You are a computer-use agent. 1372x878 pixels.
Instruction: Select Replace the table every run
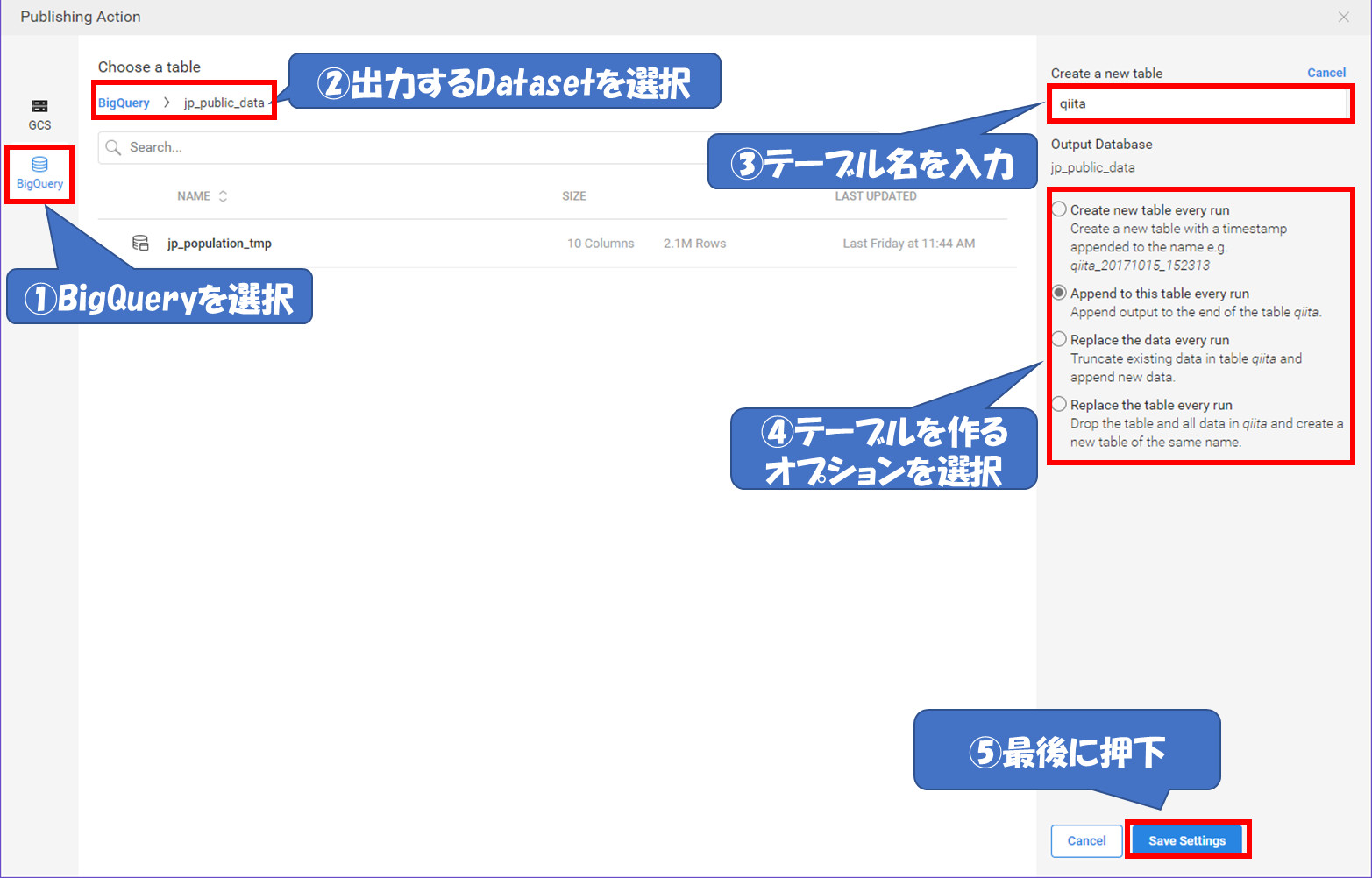[x=1059, y=404]
